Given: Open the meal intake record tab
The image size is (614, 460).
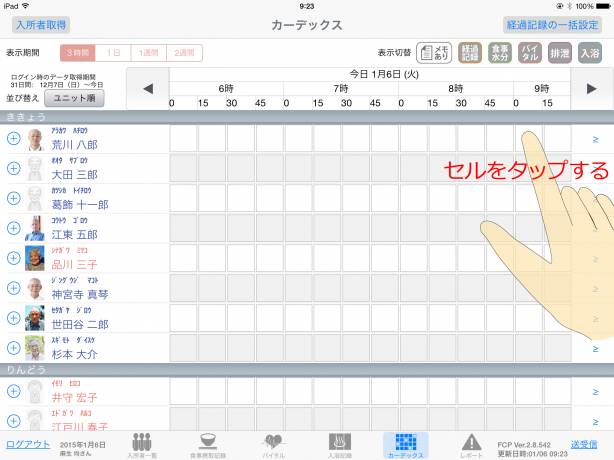Looking at the screenshot, I should [x=207, y=445].
